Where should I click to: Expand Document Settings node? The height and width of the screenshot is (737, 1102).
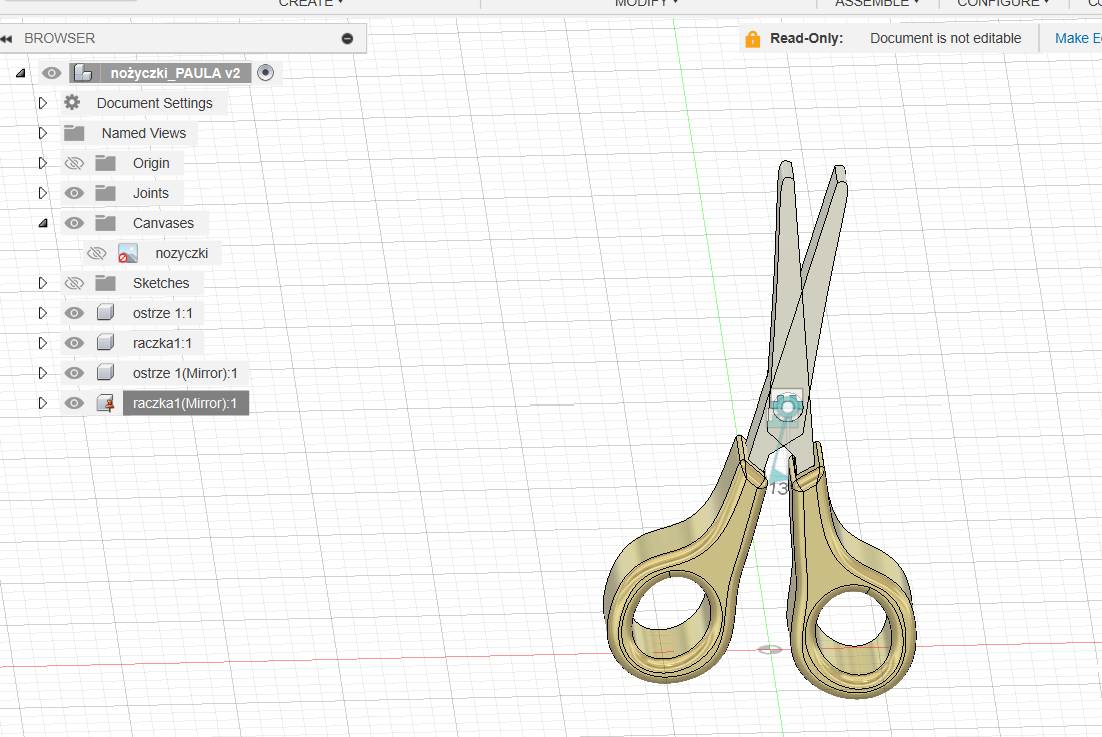tap(42, 103)
